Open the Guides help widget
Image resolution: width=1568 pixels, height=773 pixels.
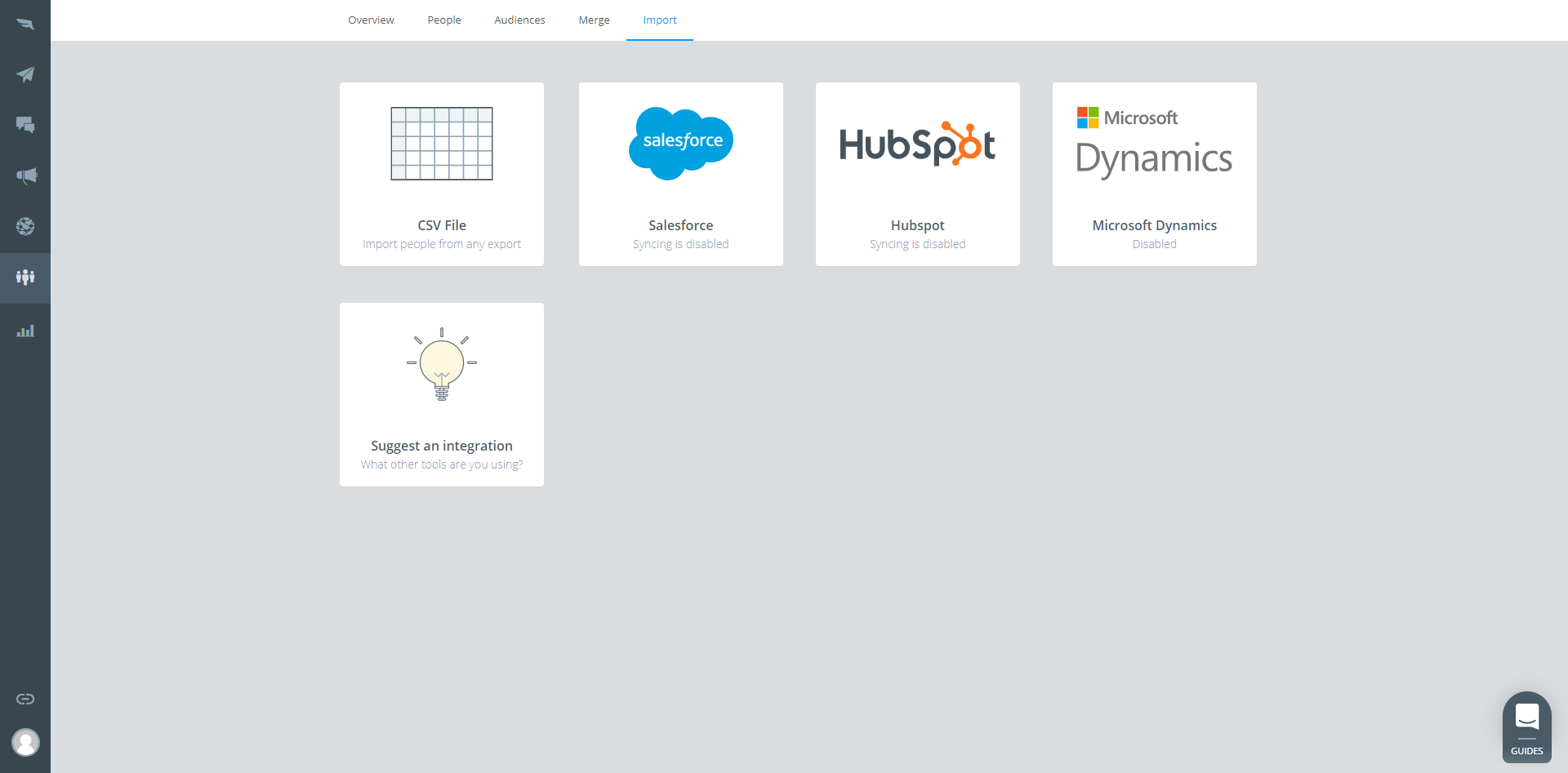[1526, 727]
